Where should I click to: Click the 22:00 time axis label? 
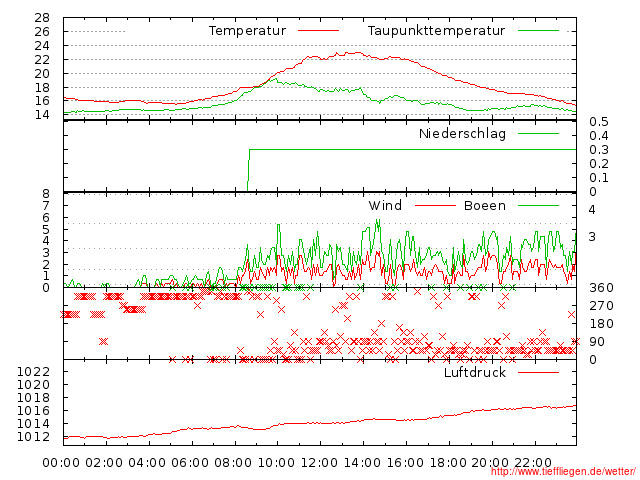tap(533, 463)
